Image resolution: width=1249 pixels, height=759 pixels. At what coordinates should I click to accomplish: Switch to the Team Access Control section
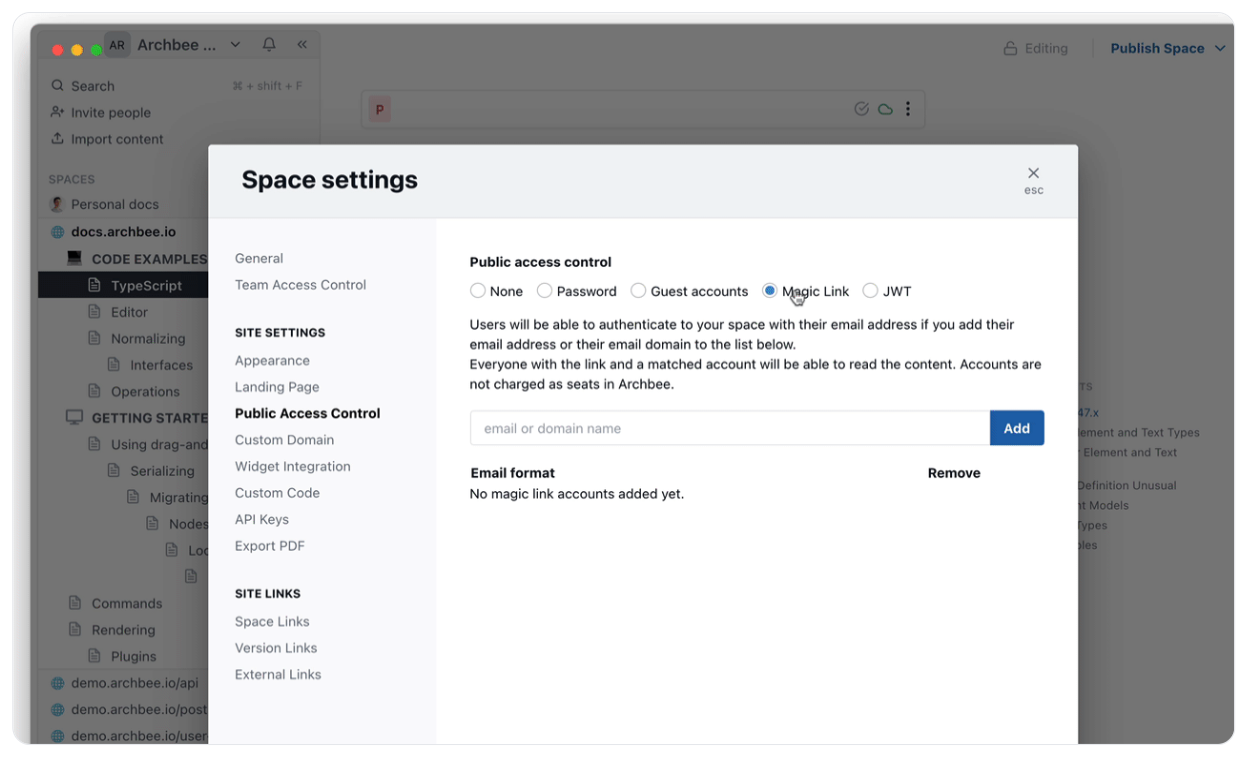[300, 284]
